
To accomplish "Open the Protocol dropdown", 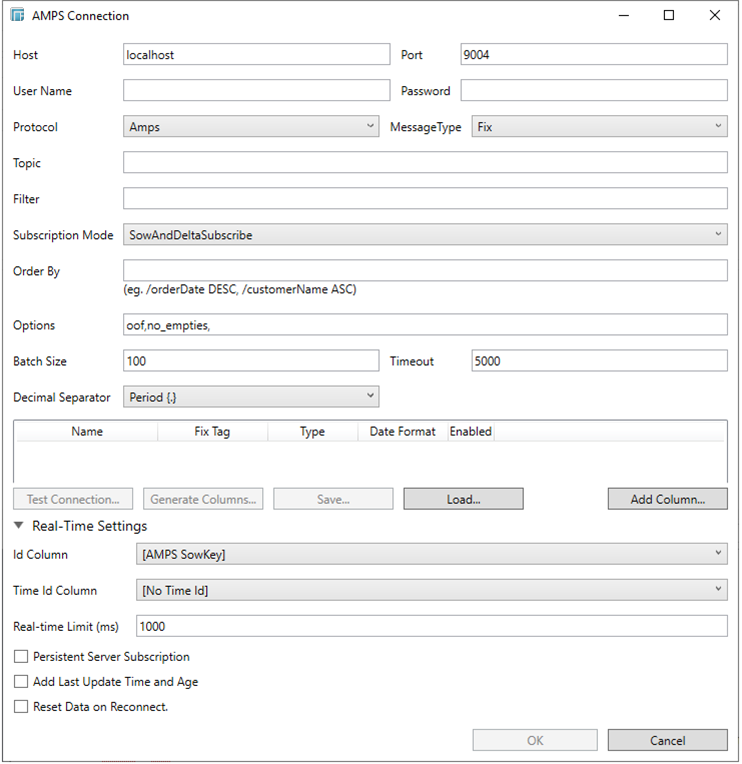I will click(x=250, y=127).
